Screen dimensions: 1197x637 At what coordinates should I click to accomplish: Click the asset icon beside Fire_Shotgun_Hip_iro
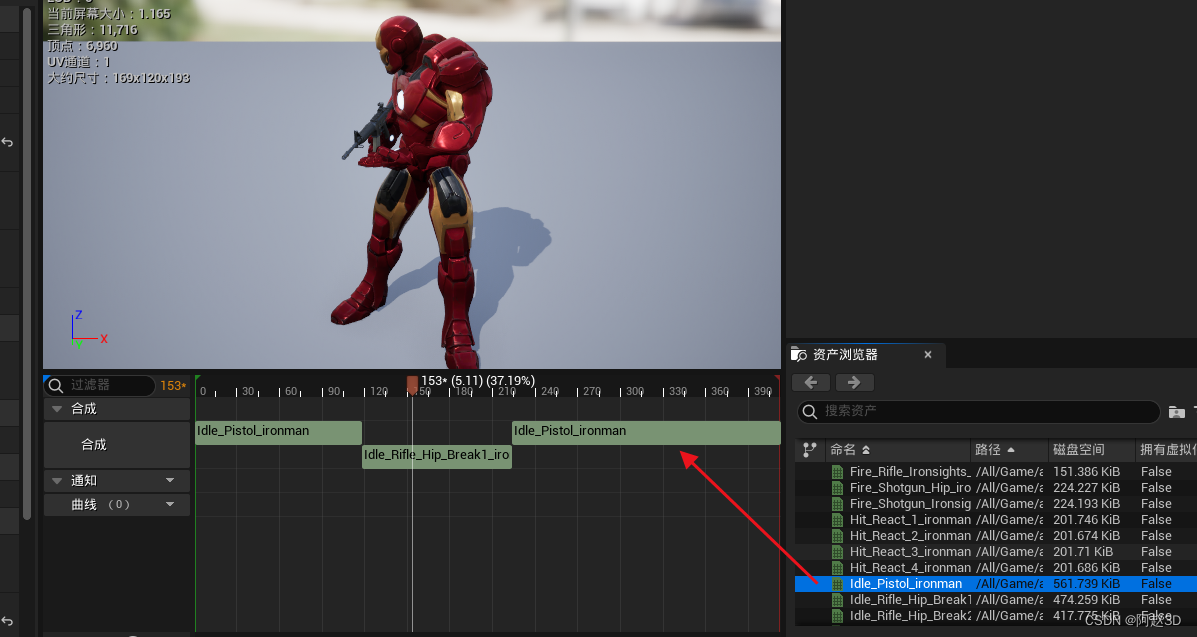[x=837, y=488]
